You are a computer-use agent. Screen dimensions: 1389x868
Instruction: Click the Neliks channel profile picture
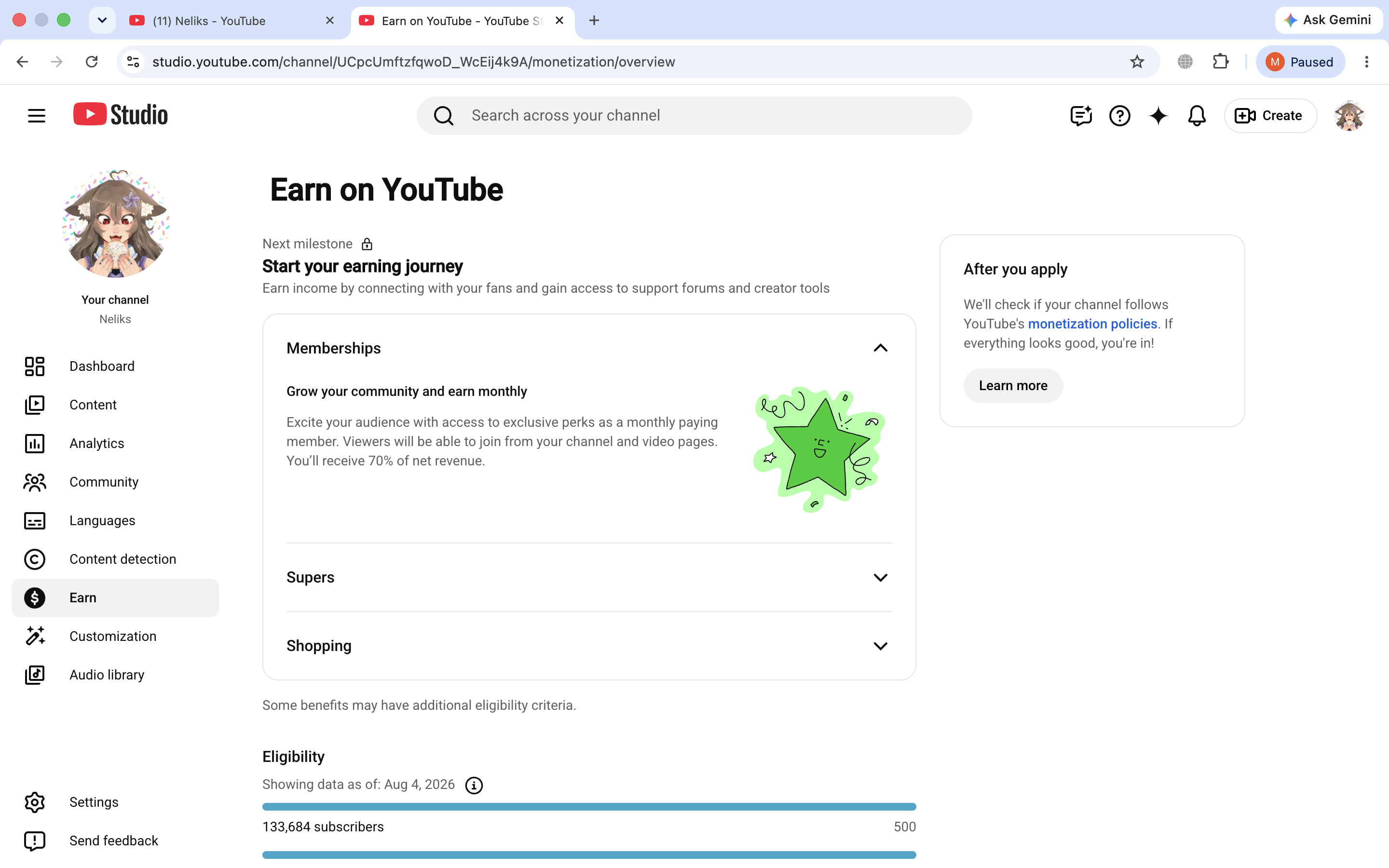coord(115,223)
